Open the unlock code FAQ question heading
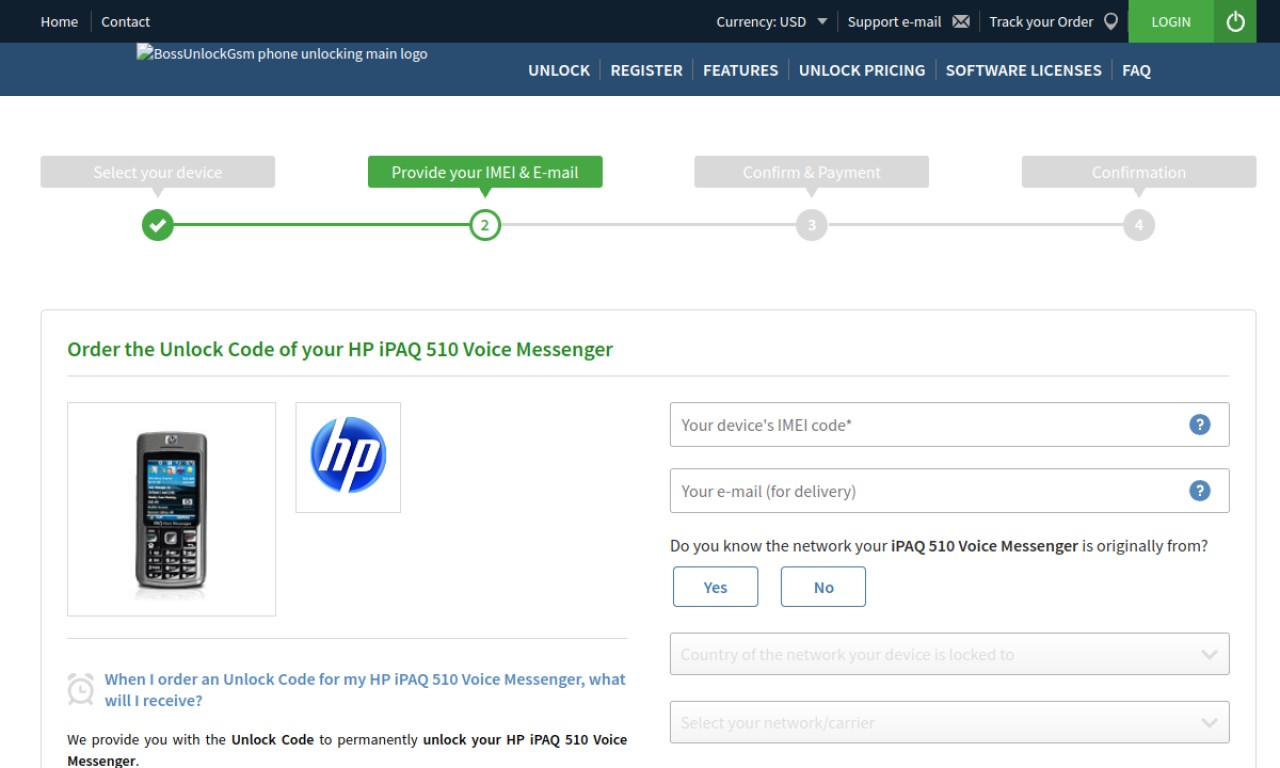The width and height of the screenshot is (1280, 768). [x=365, y=689]
